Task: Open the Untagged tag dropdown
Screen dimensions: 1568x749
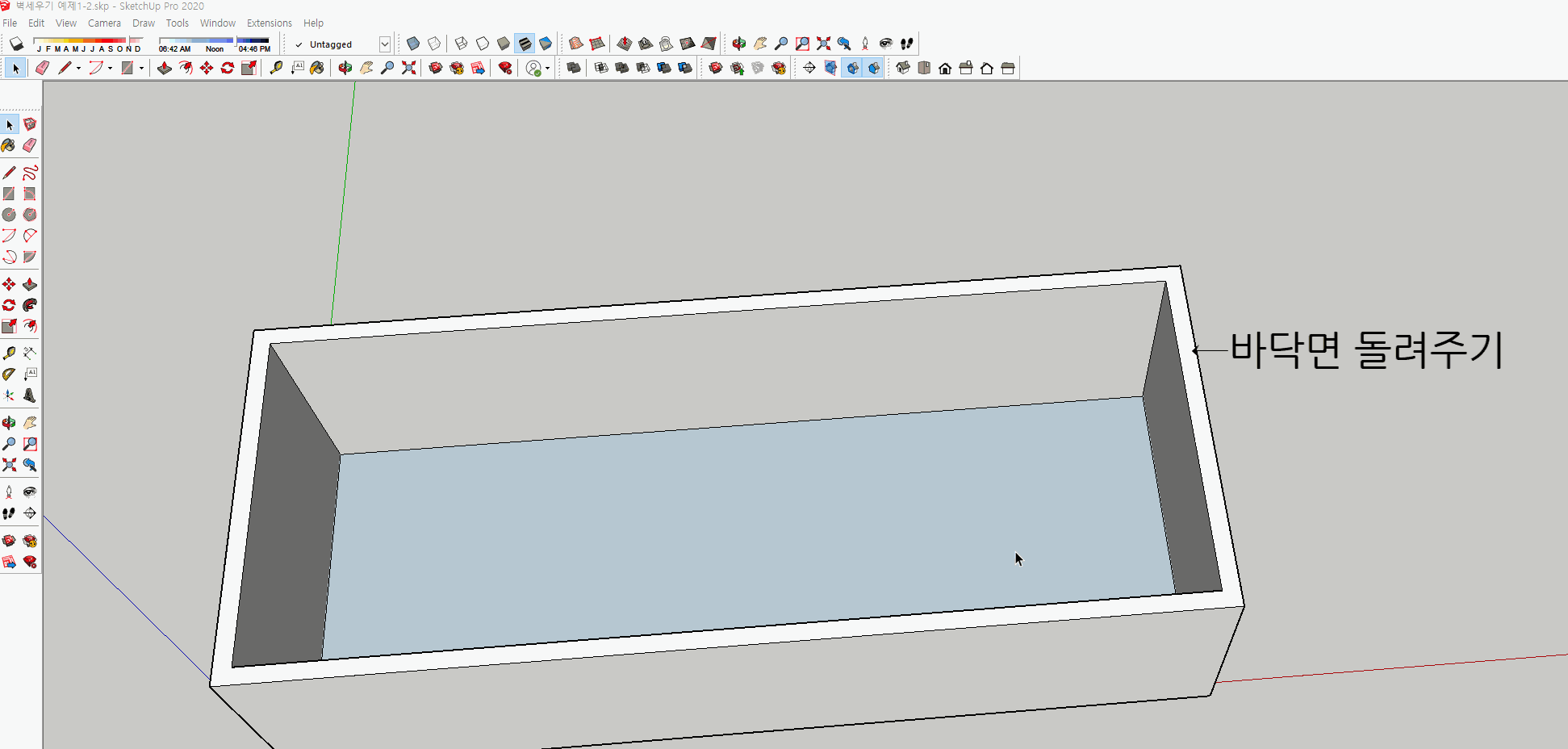Action: click(385, 44)
